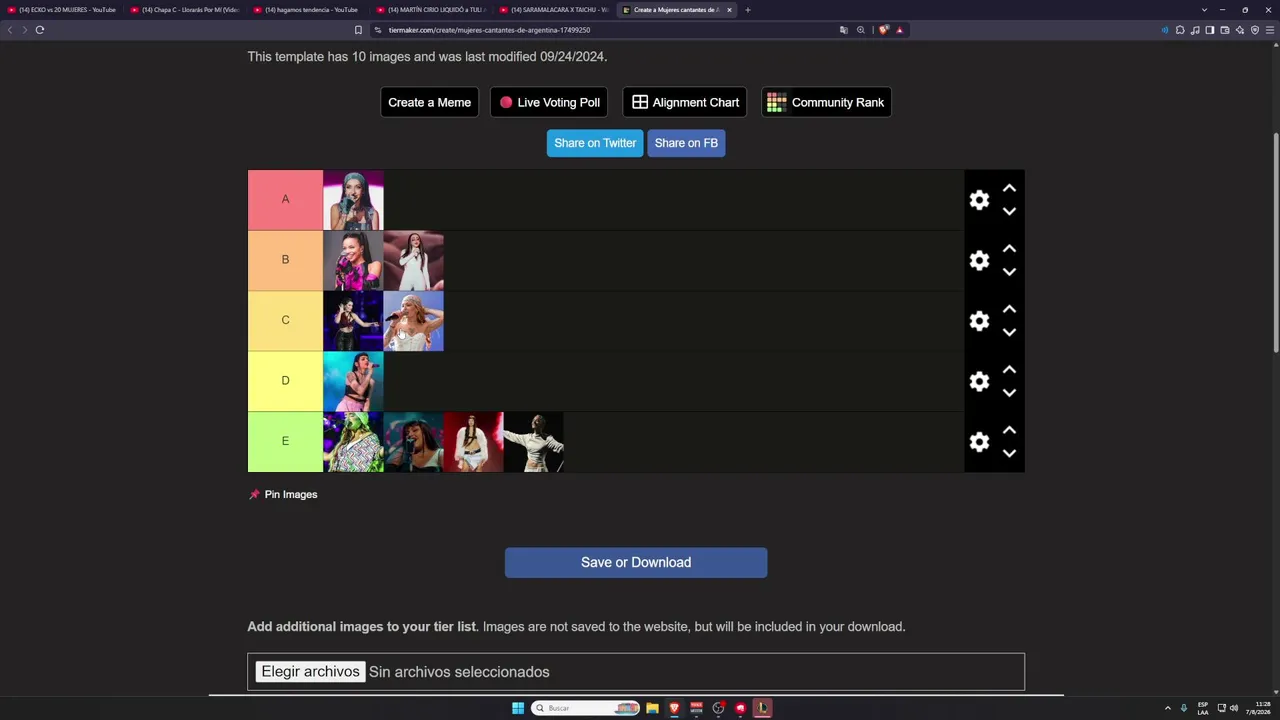Image resolution: width=1280 pixels, height=720 pixels.
Task: Move tier B row up
Action: 1009,248
